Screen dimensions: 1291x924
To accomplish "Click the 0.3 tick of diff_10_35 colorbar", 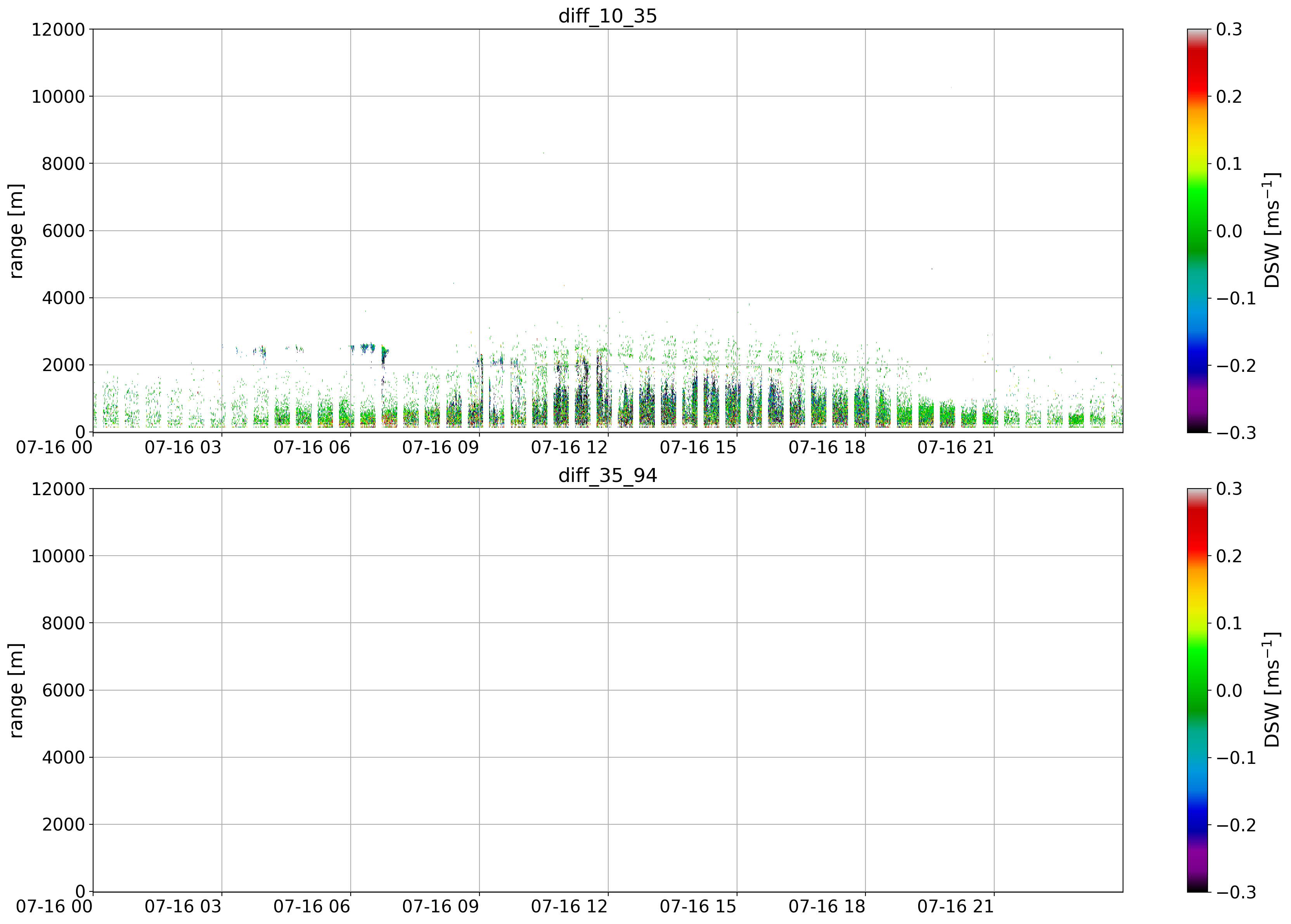I will tap(1230, 29).
